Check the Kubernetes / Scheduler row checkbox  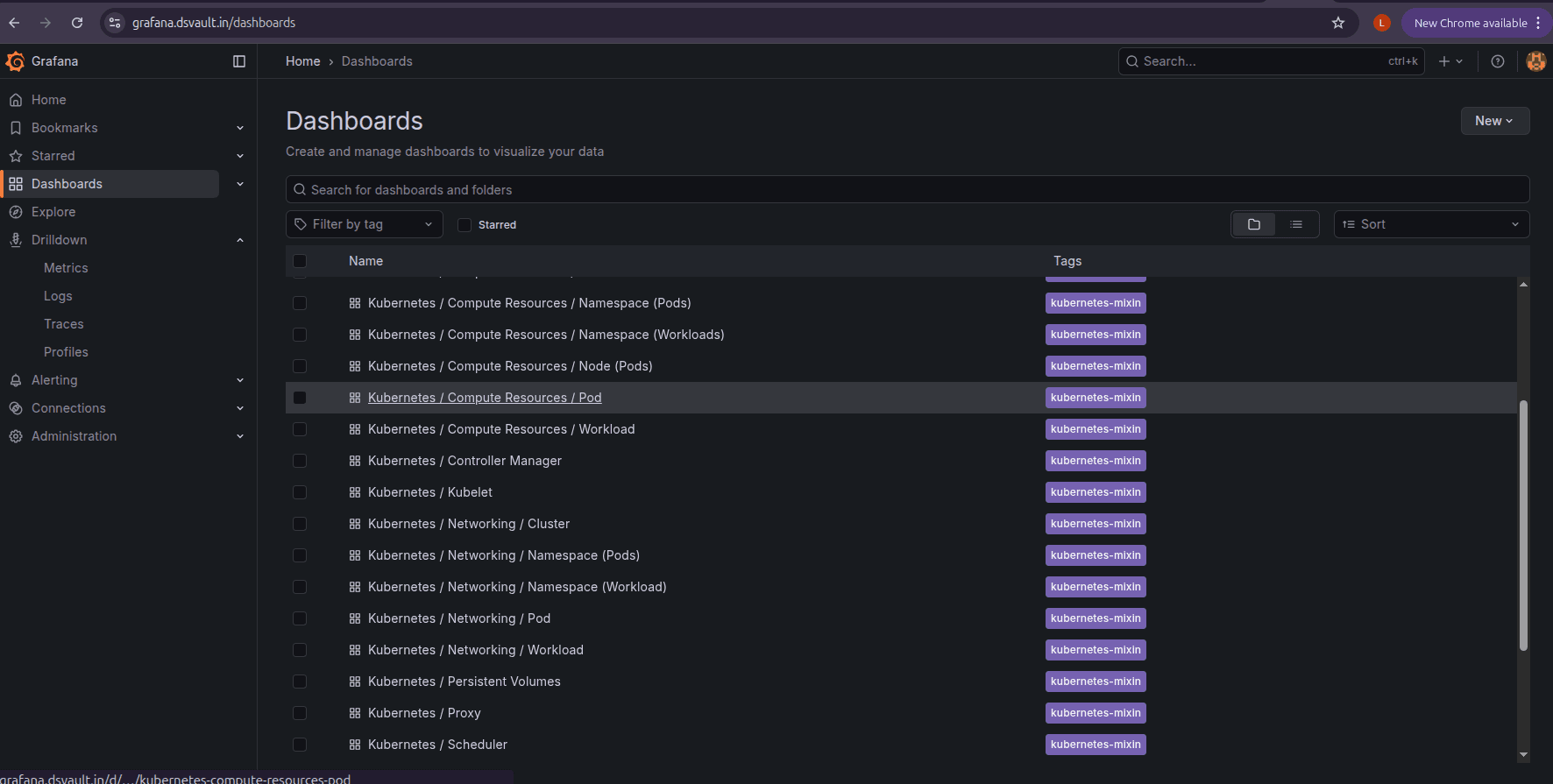click(x=300, y=745)
